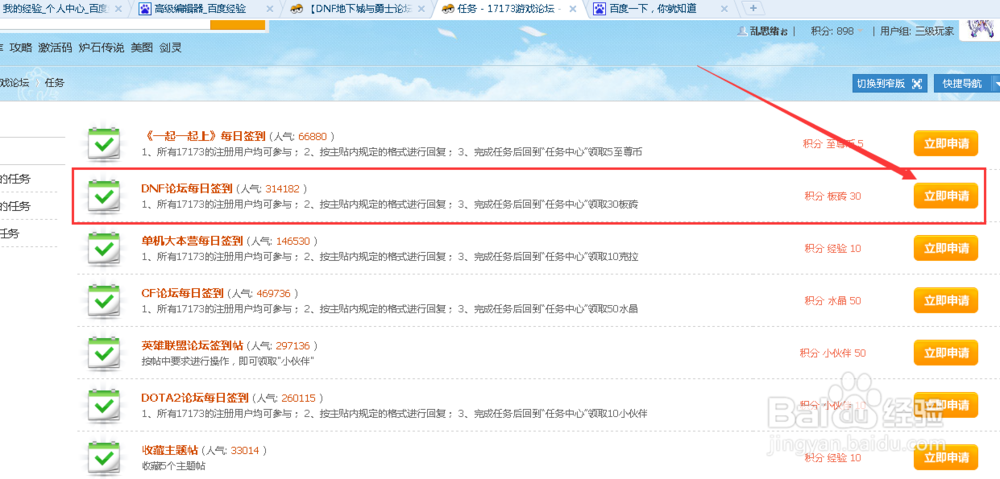Close the 百度一下，你就知道 tab
The height and width of the screenshot is (479, 1000).
click(x=723, y=9)
